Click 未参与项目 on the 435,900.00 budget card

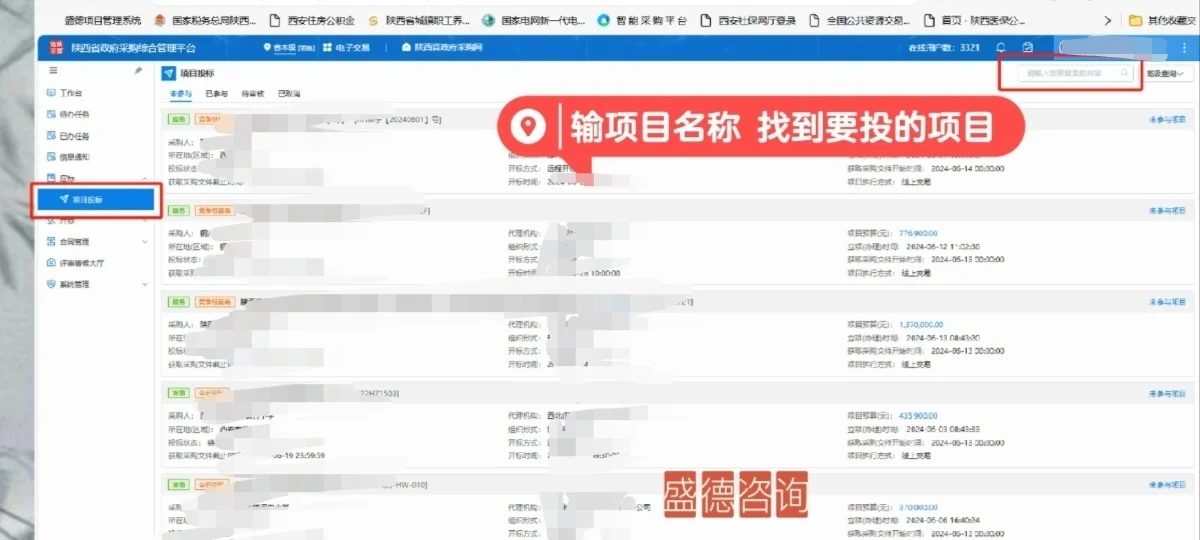tap(1166, 393)
